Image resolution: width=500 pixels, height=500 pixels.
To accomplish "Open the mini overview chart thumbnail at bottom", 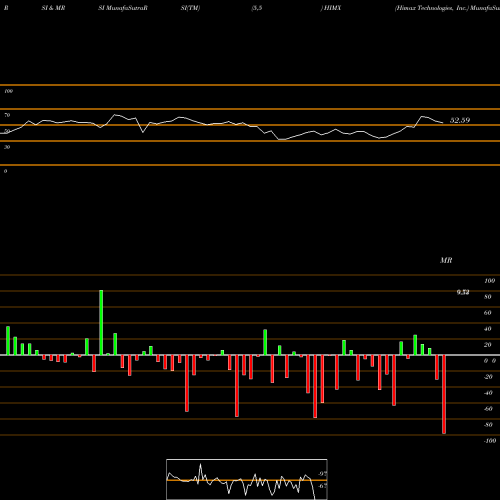I will 247,479.
